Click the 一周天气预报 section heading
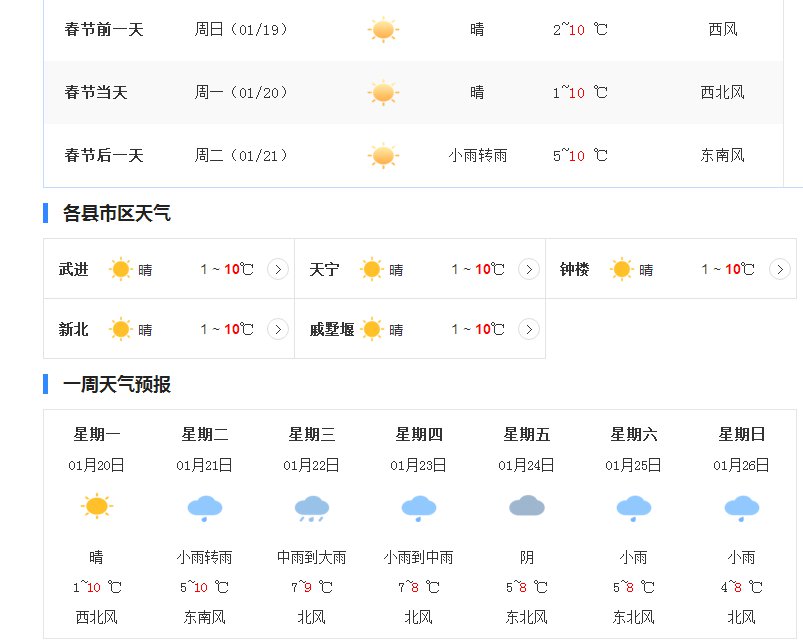Viewport: 803px width, 643px height. coord(117,384)
